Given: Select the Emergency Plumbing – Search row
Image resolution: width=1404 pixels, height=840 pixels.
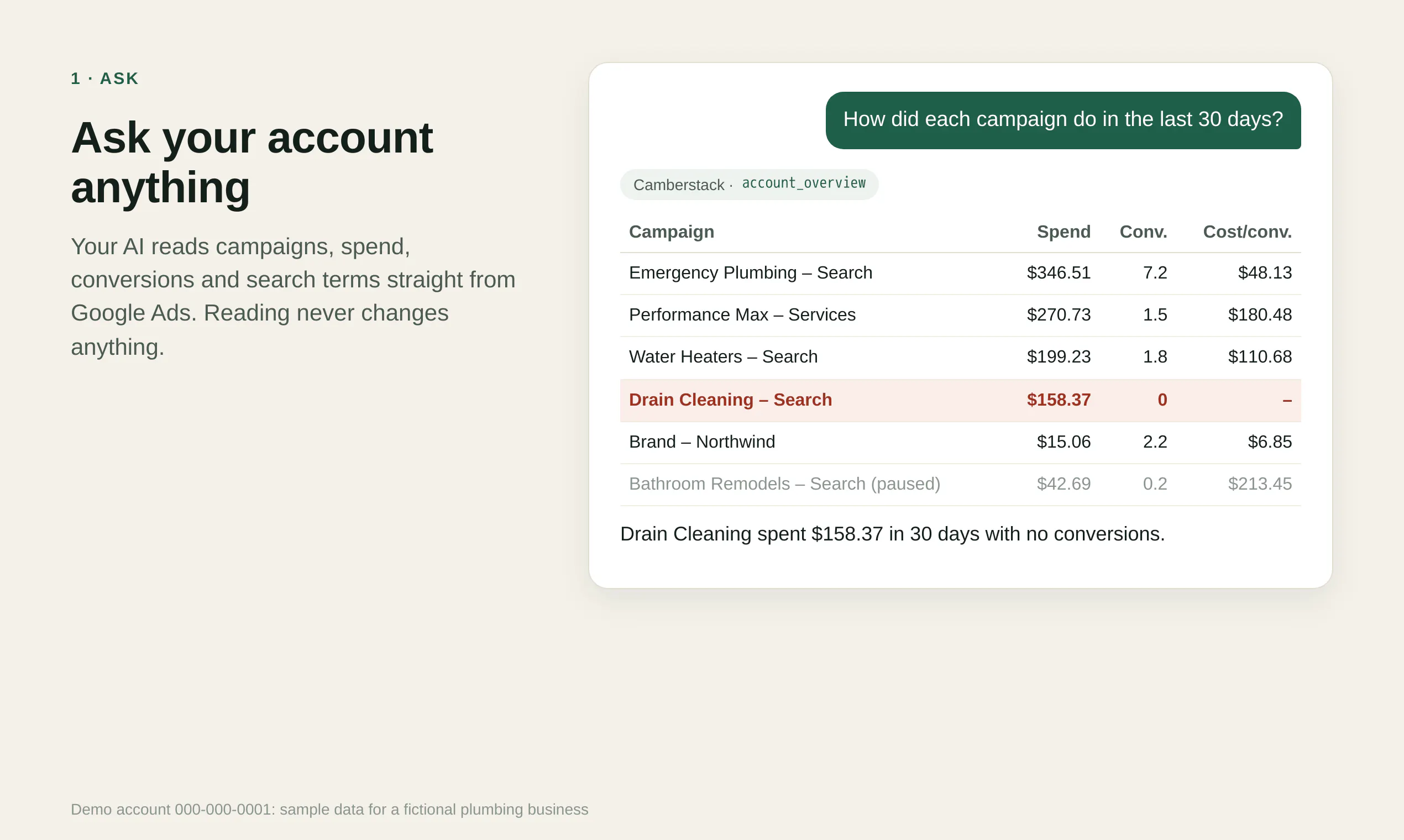Looking at the screenshot, I should 960,274.
